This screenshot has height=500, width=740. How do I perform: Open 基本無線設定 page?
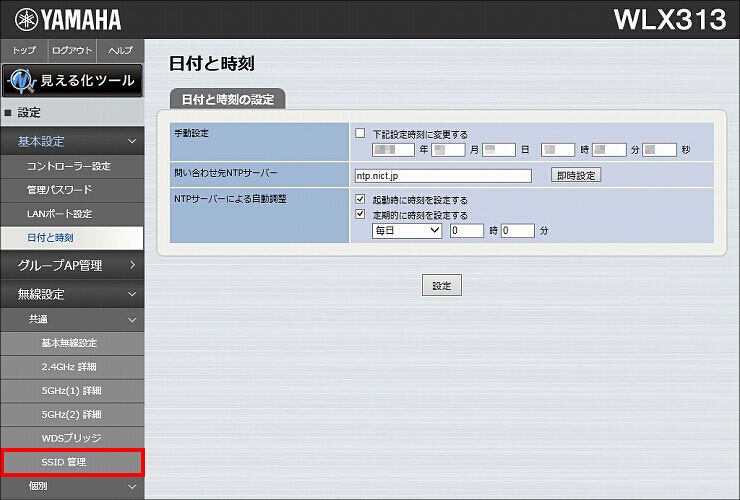coord(72,343)
